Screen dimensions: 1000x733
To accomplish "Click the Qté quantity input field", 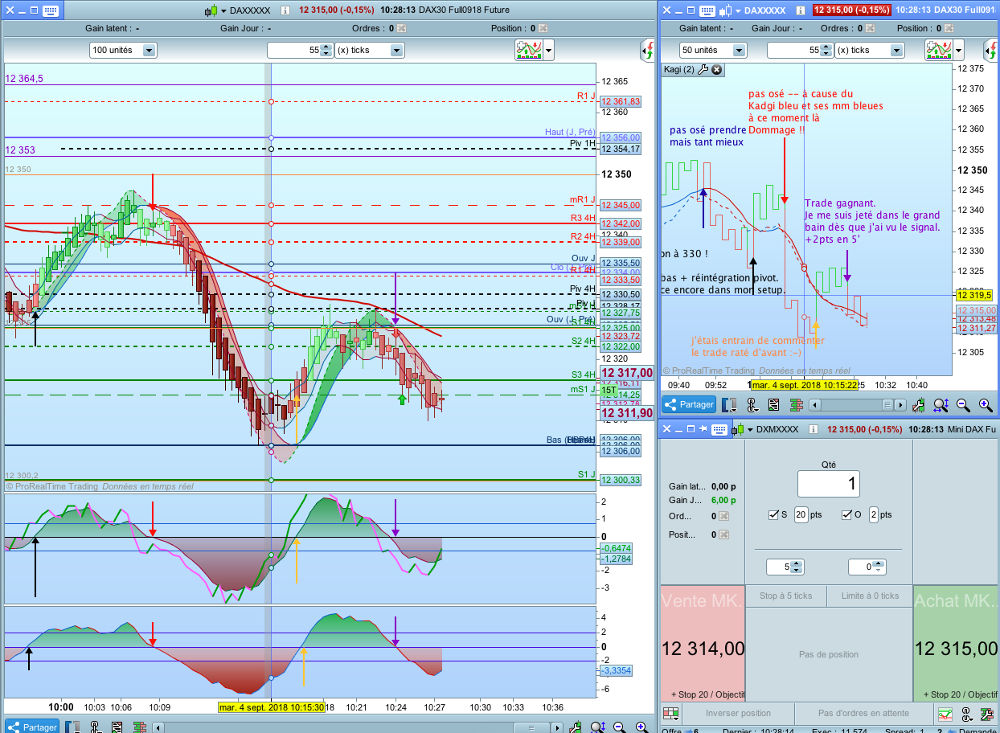I will pos(828,483).
